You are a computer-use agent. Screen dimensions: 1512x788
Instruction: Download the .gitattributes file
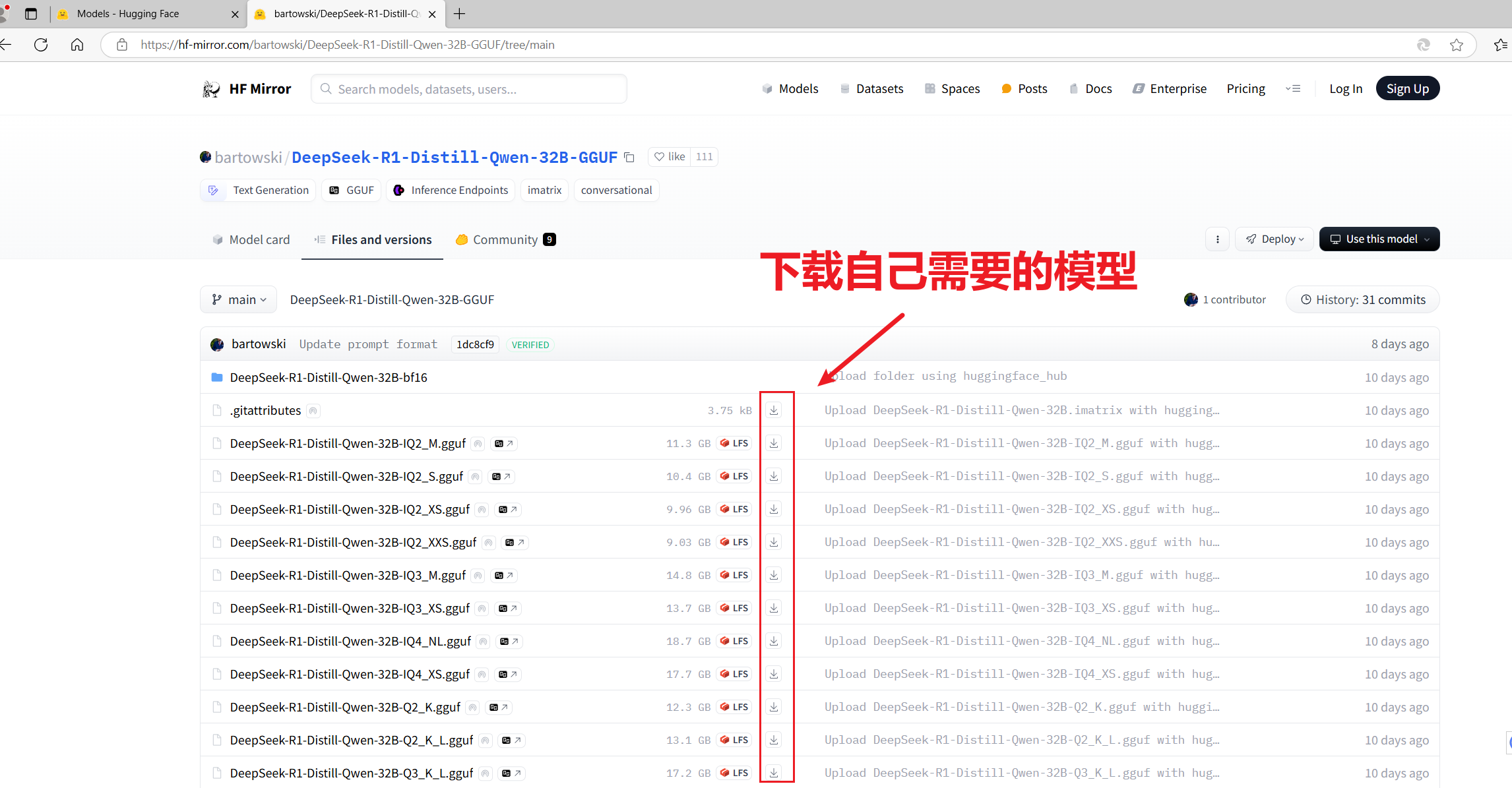[x=774, y=410]
